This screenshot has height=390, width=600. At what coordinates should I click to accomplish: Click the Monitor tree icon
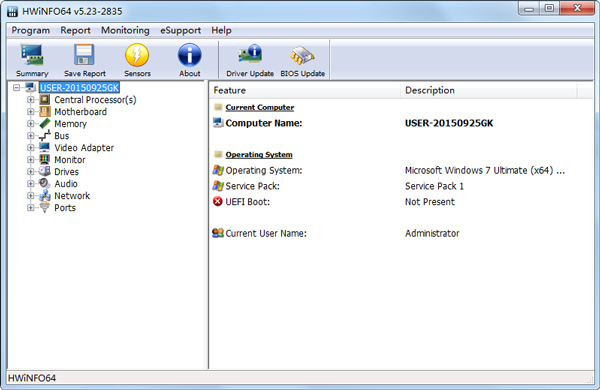[x=45, y=160]
